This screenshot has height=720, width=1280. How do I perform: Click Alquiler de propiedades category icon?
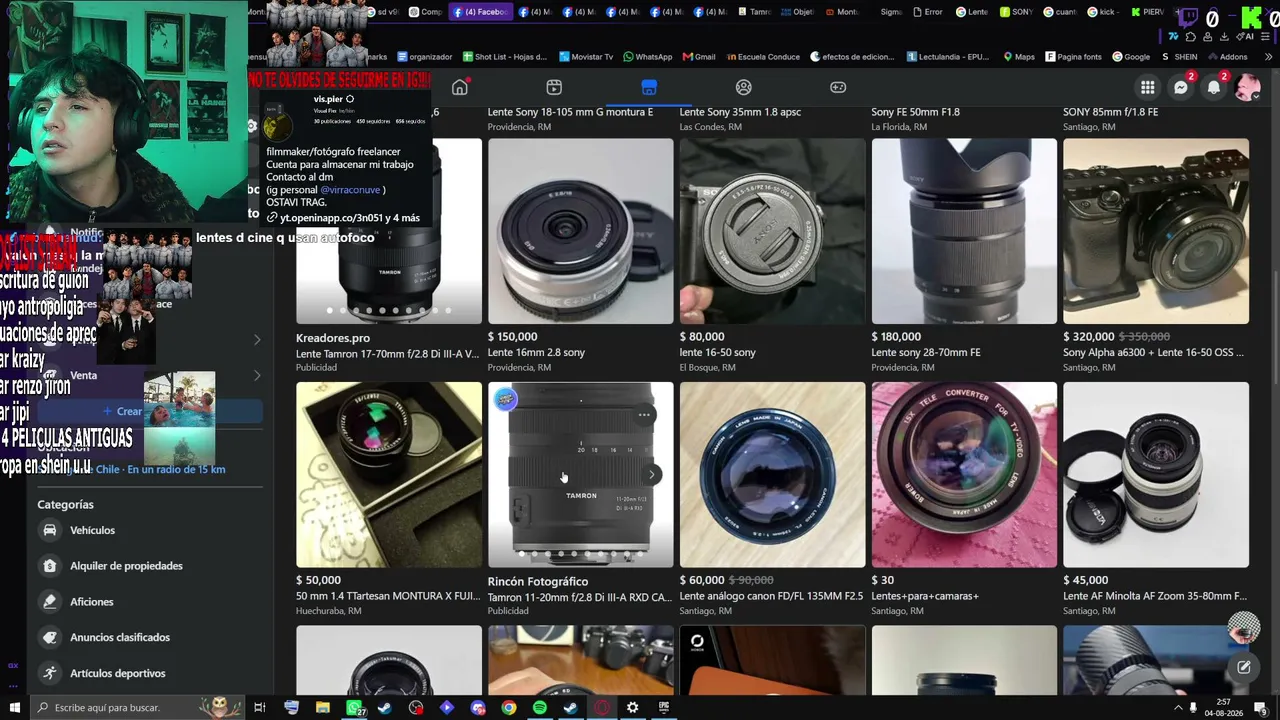pos(49,566)
